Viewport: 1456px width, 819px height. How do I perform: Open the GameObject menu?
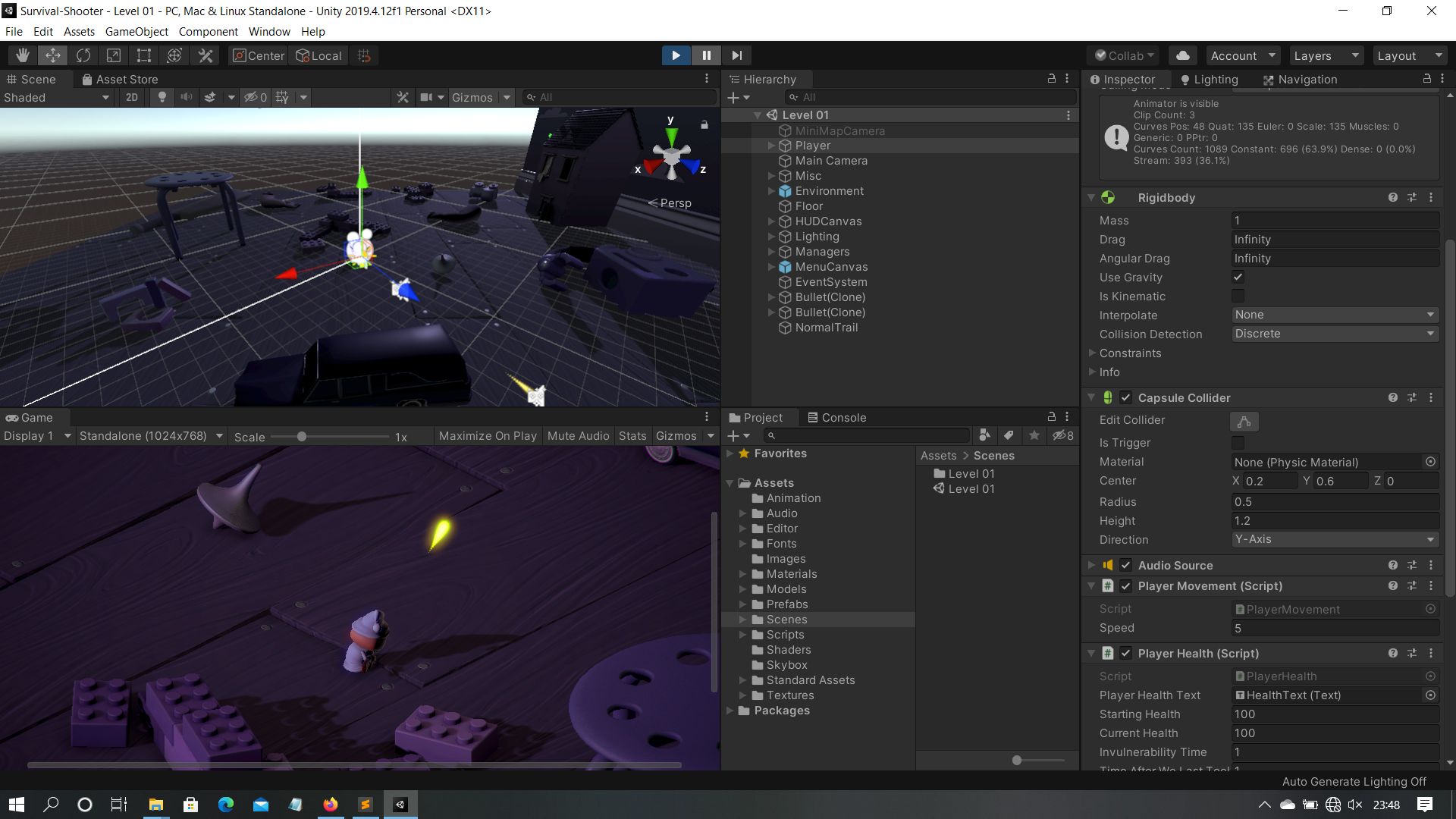click(136, 32)
